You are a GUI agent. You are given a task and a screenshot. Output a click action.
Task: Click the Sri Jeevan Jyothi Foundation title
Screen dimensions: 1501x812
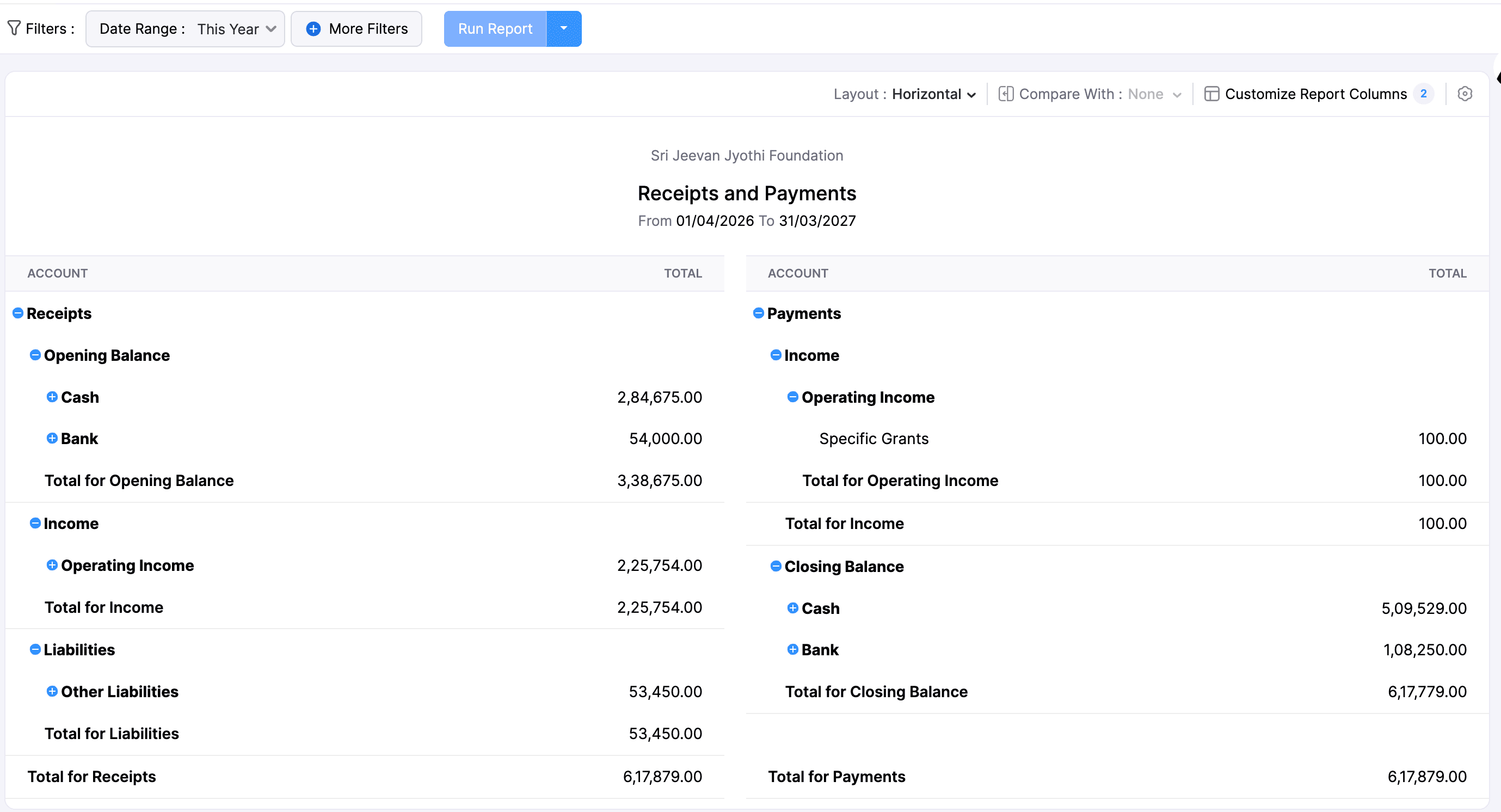[x=747, y=156]
